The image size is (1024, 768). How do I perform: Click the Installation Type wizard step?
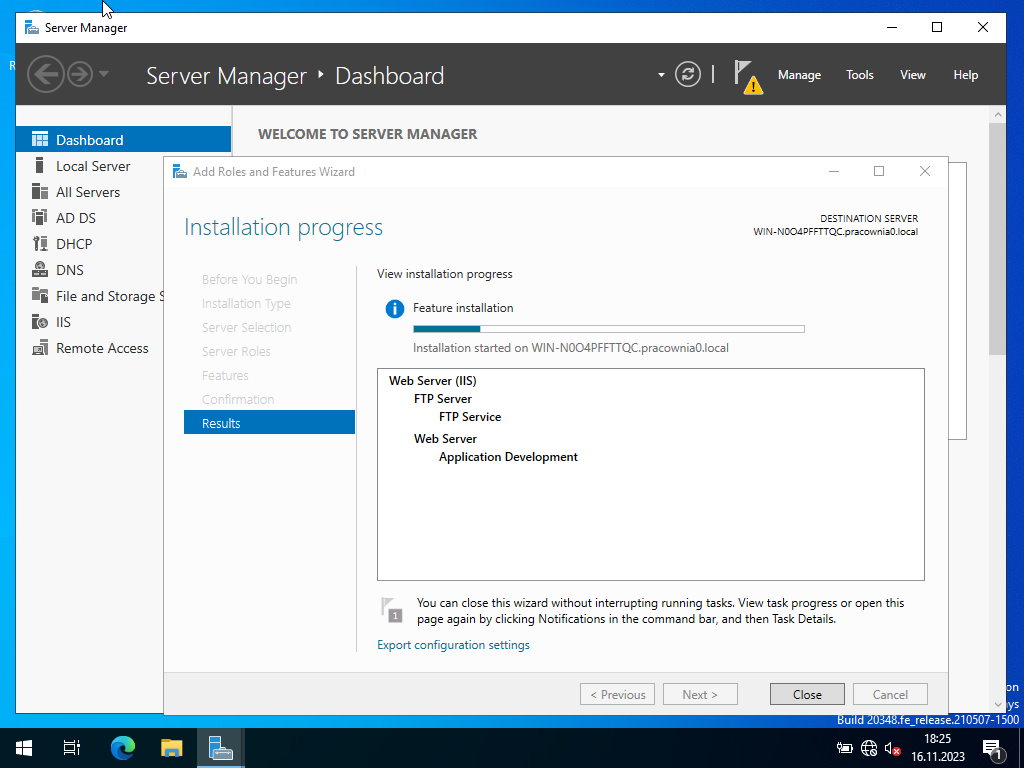point(246,304)
